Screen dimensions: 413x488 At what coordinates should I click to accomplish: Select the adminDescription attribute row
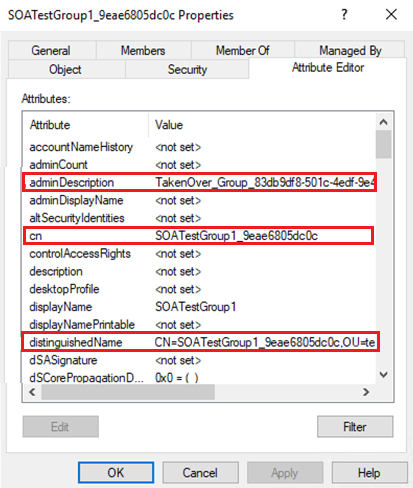click(199, 182)
